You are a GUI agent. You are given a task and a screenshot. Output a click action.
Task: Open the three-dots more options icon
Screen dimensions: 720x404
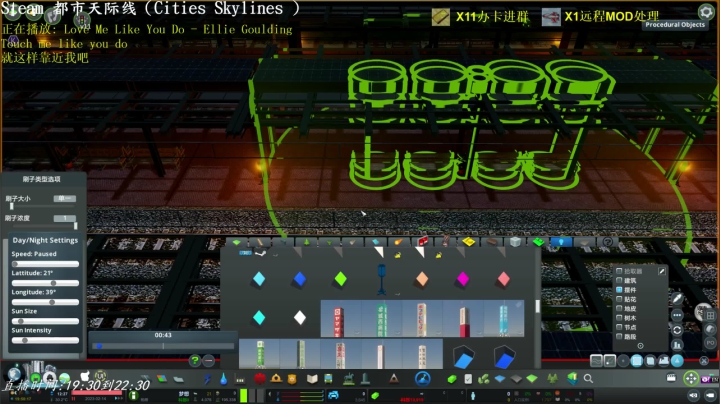677,315
